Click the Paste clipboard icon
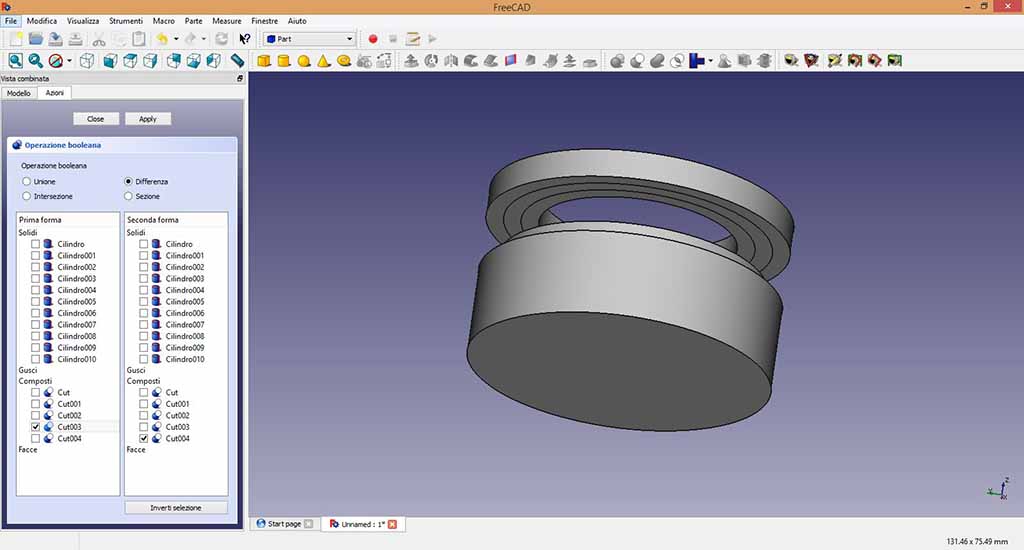Screen dimensions: 1024x550 138,39
